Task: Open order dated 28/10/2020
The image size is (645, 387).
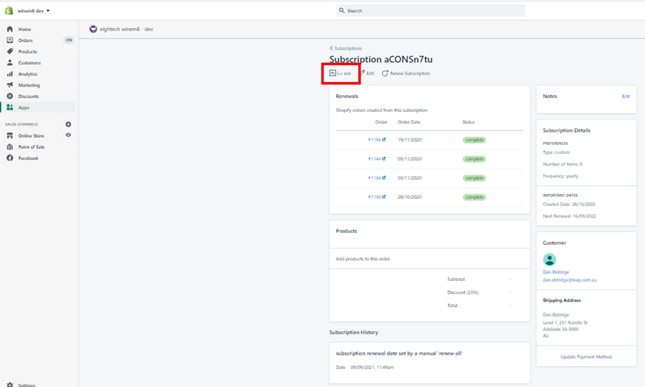Action: pyautogui.click(x=374, y=197)
